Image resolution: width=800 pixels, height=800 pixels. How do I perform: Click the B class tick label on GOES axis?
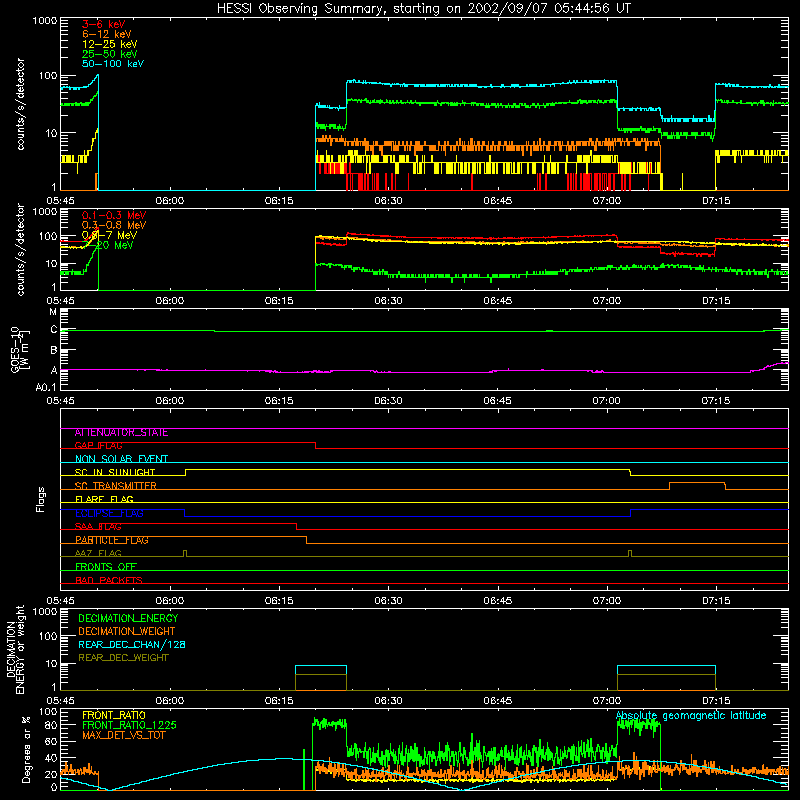[54, 351]
